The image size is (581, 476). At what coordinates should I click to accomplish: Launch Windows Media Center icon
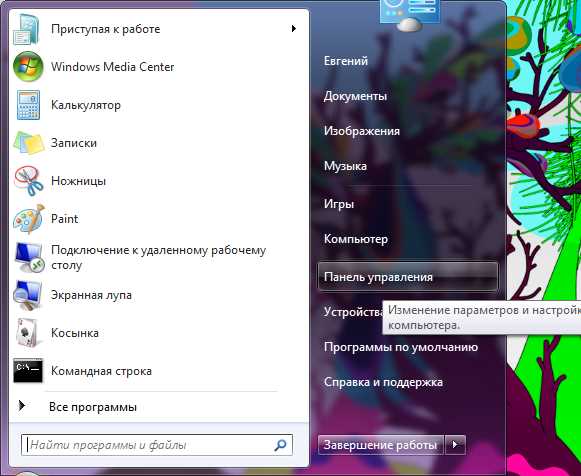(x=28, y=67)
